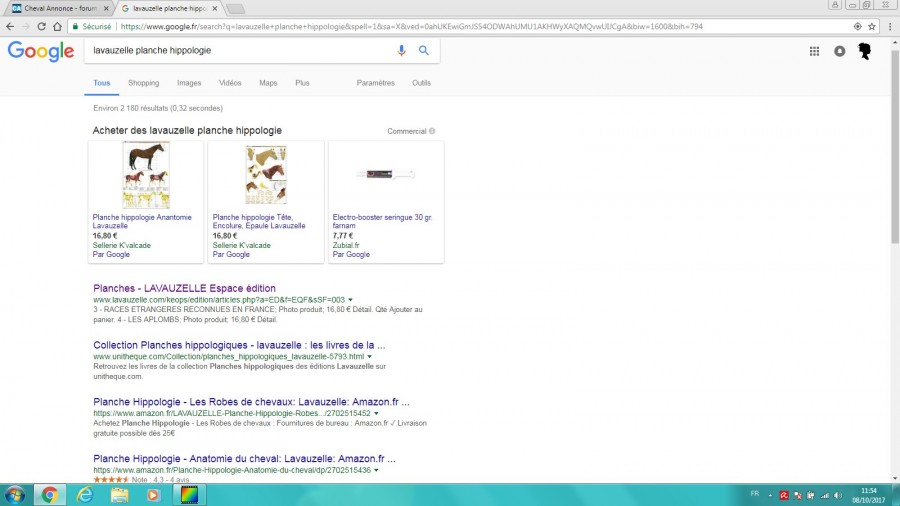Open the Plus search menu
Screen dimensions: 900x506
click(x=302, y=83)
